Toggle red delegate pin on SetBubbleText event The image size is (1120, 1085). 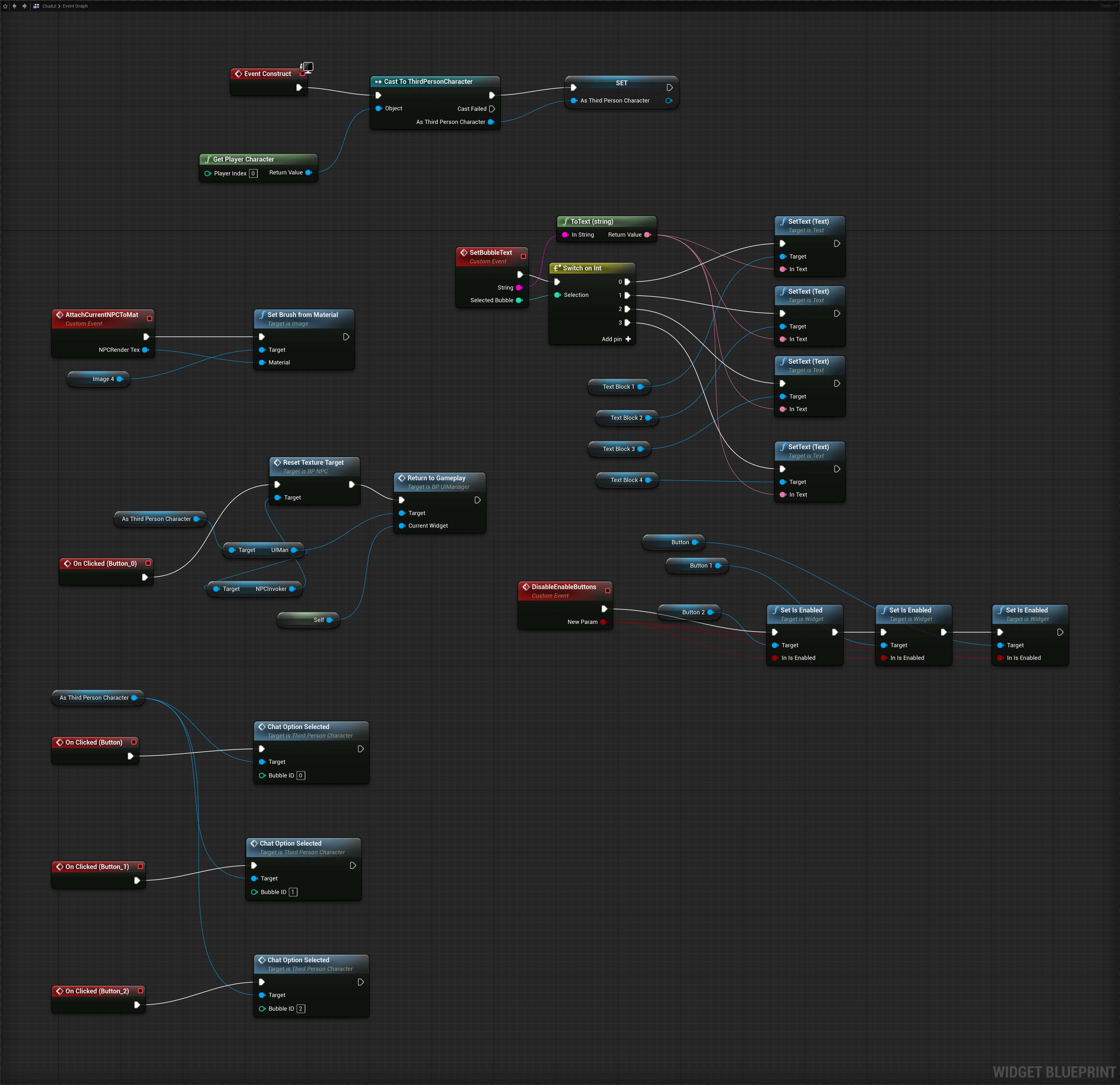coord(523,256)
